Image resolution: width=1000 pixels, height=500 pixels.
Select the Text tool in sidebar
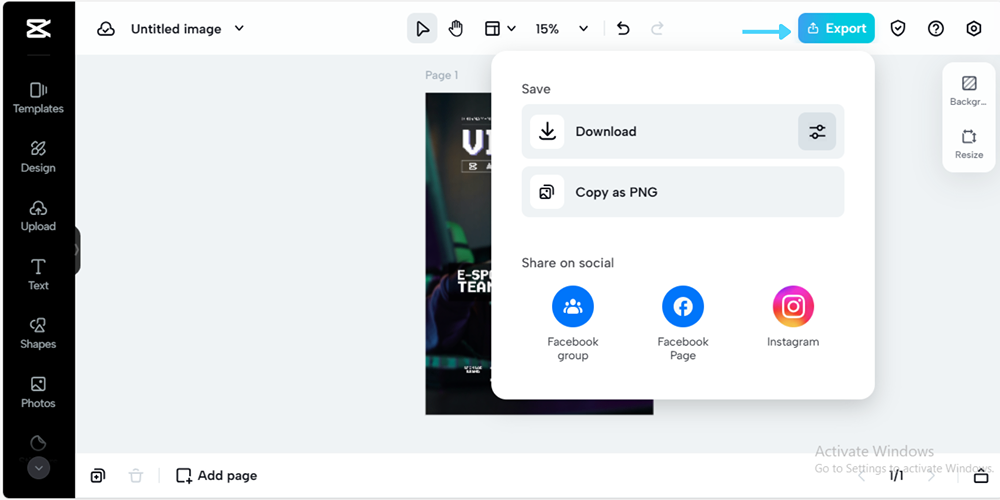(x=38, y=275)
